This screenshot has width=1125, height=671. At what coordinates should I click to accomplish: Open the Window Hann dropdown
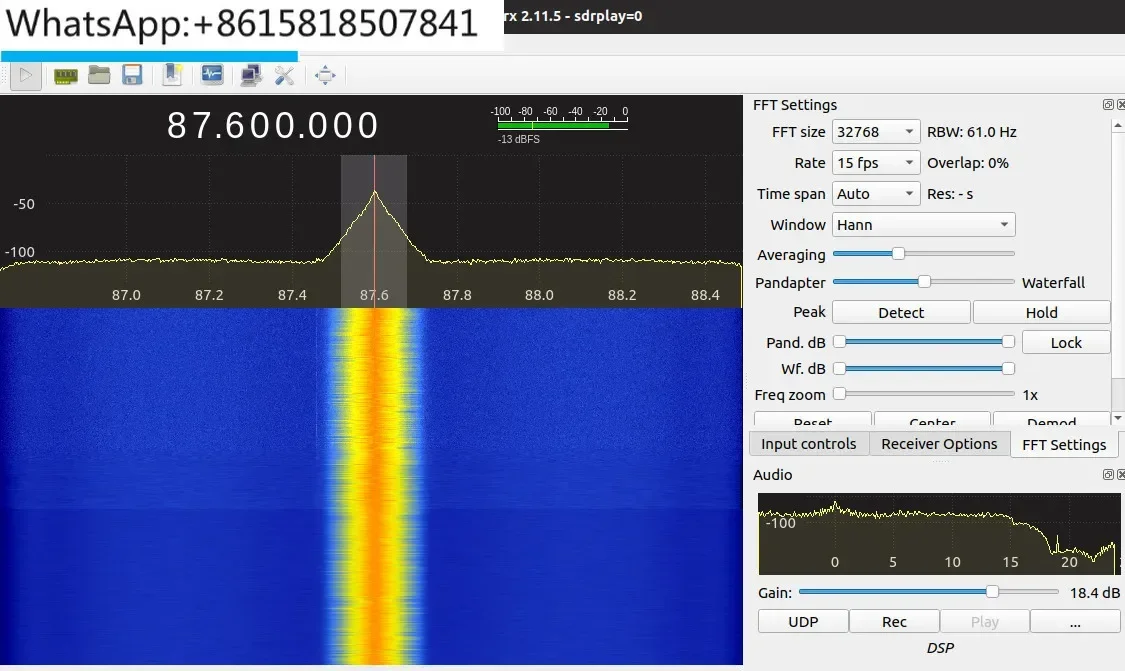point(924,225)
